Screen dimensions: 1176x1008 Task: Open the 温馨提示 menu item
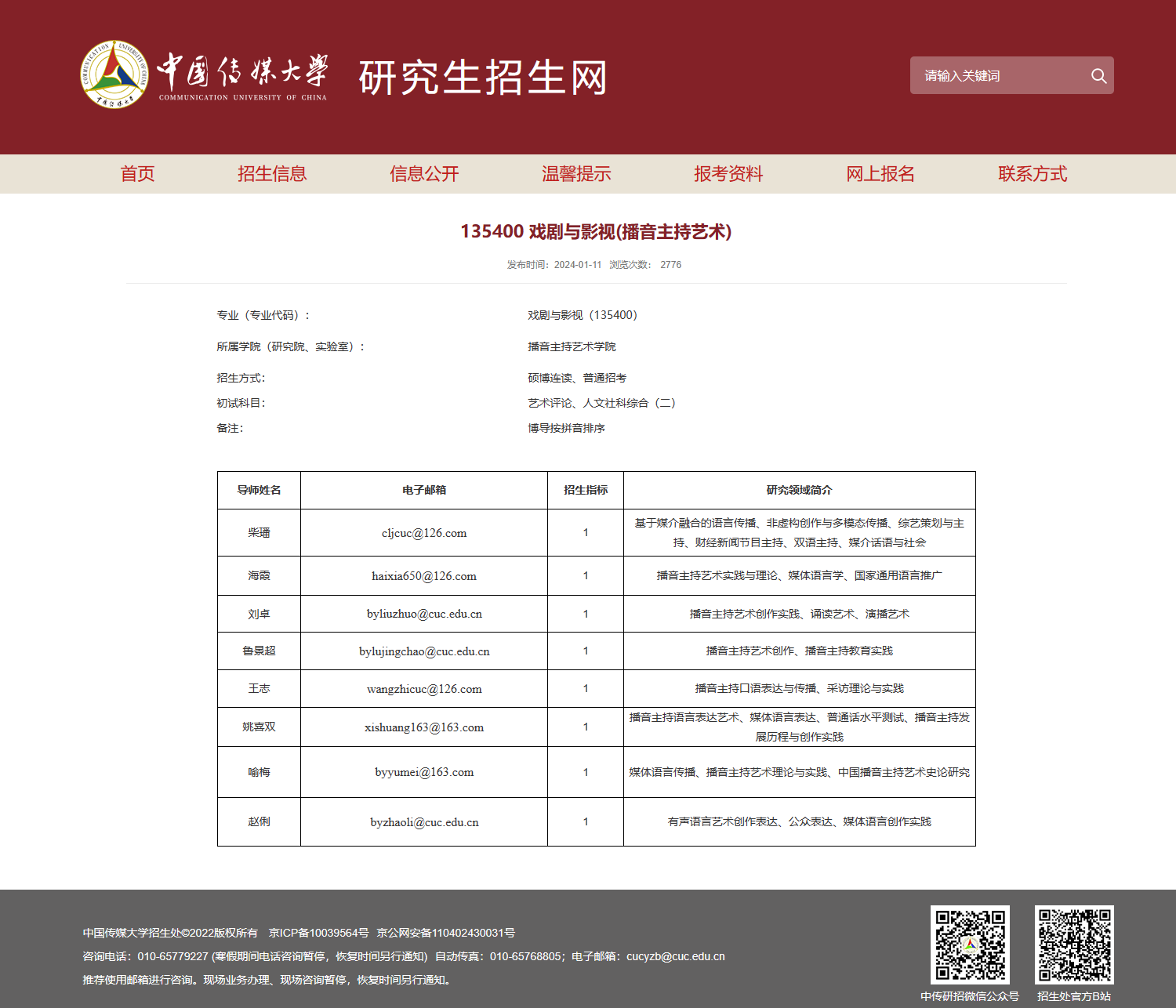click(x=576, y=174)
